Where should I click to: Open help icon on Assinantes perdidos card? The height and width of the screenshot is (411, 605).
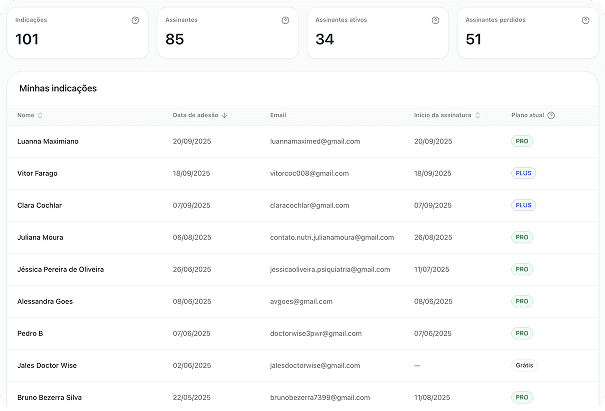[x=585, y=20]
